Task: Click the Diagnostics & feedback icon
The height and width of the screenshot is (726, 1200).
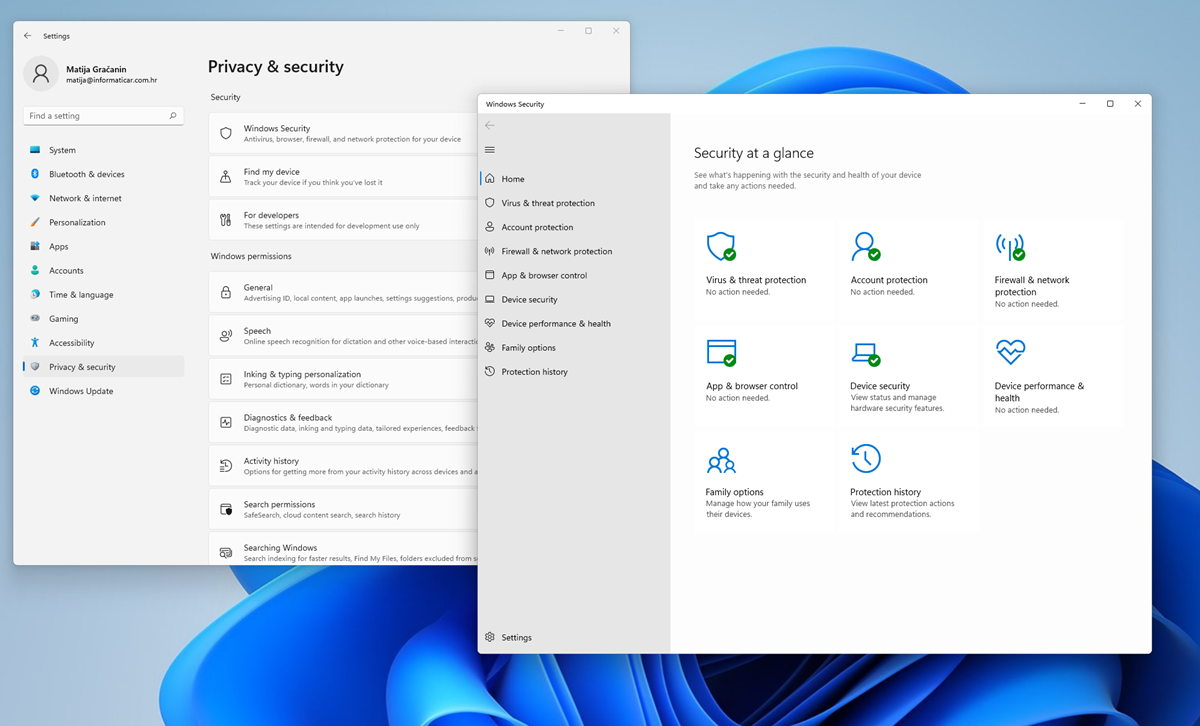Action: [x=226, y=422]
